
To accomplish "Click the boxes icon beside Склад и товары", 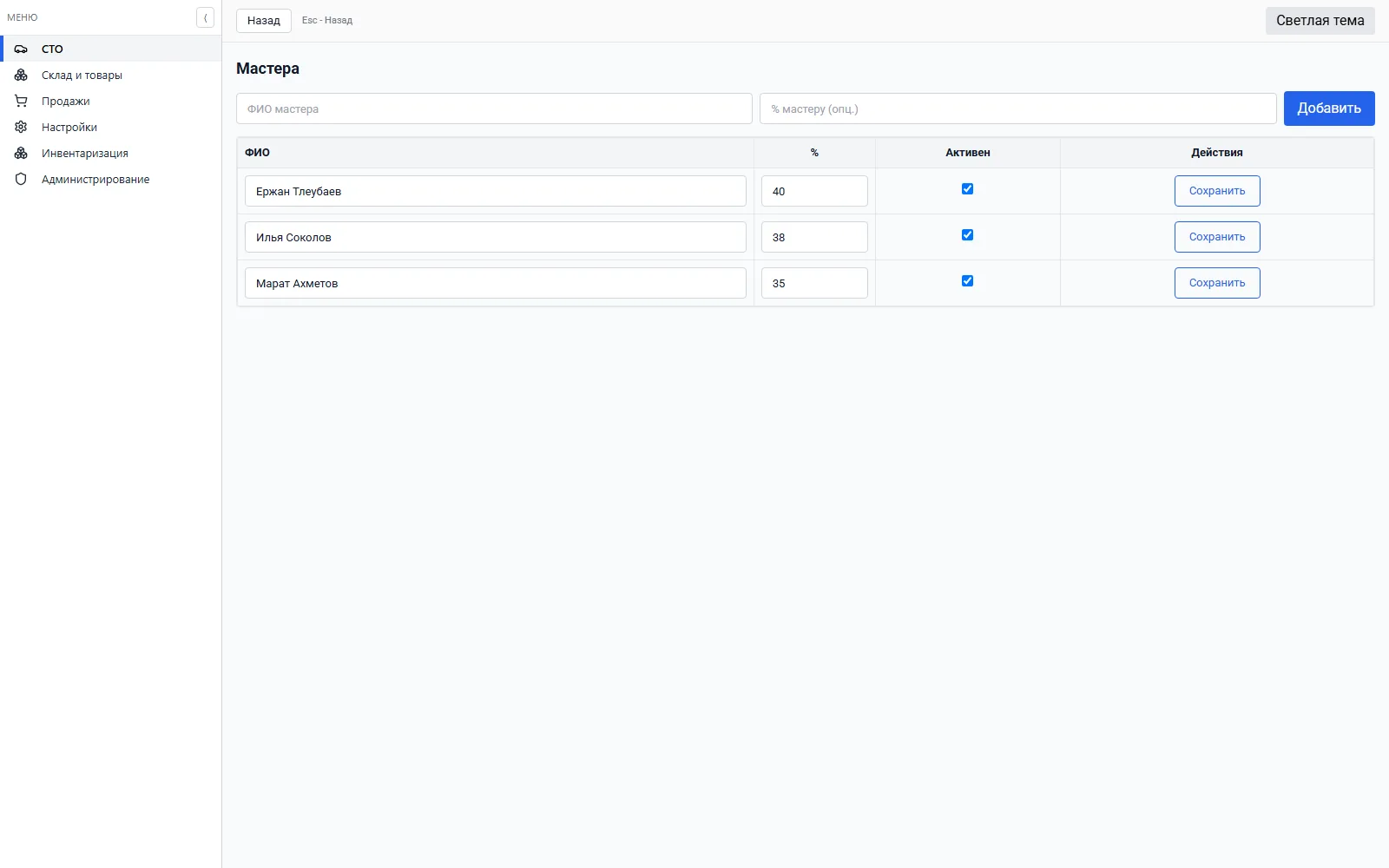I will click(x=21, y=75).
